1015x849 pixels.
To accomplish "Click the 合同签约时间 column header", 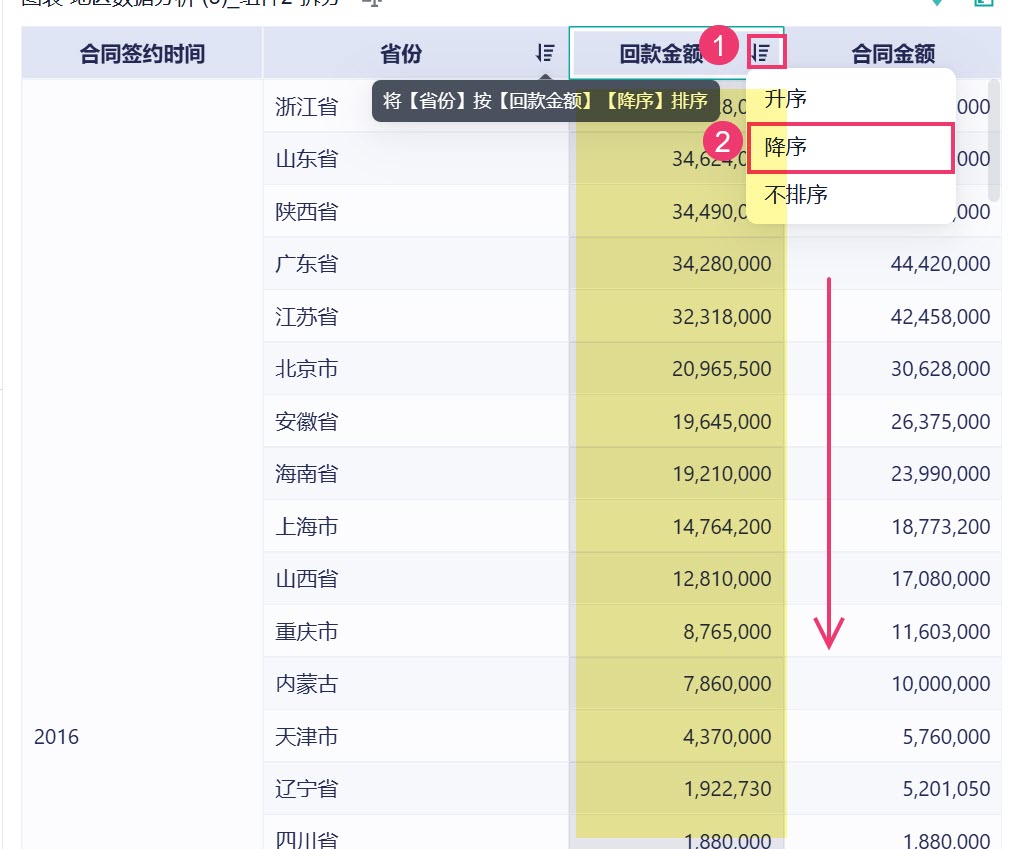I will pyautogui.click(x=142, y=54).
